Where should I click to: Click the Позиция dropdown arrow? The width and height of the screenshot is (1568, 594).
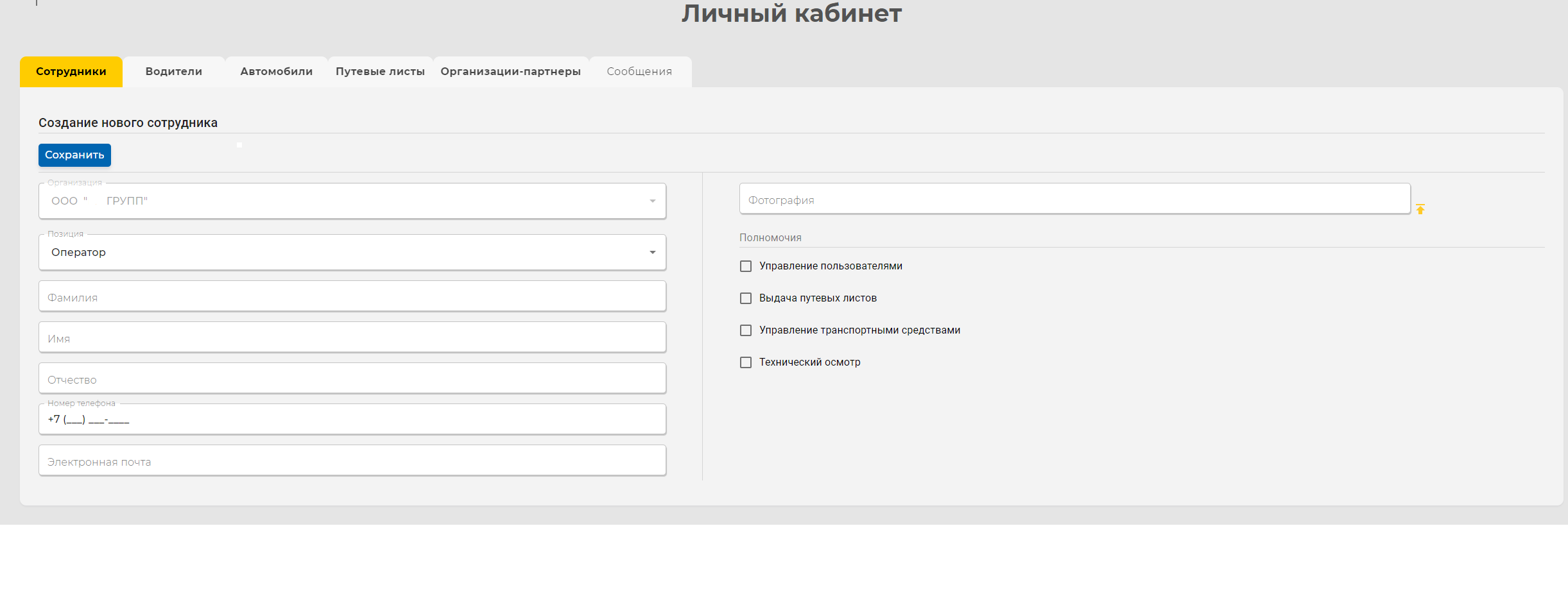click(653, 253)
